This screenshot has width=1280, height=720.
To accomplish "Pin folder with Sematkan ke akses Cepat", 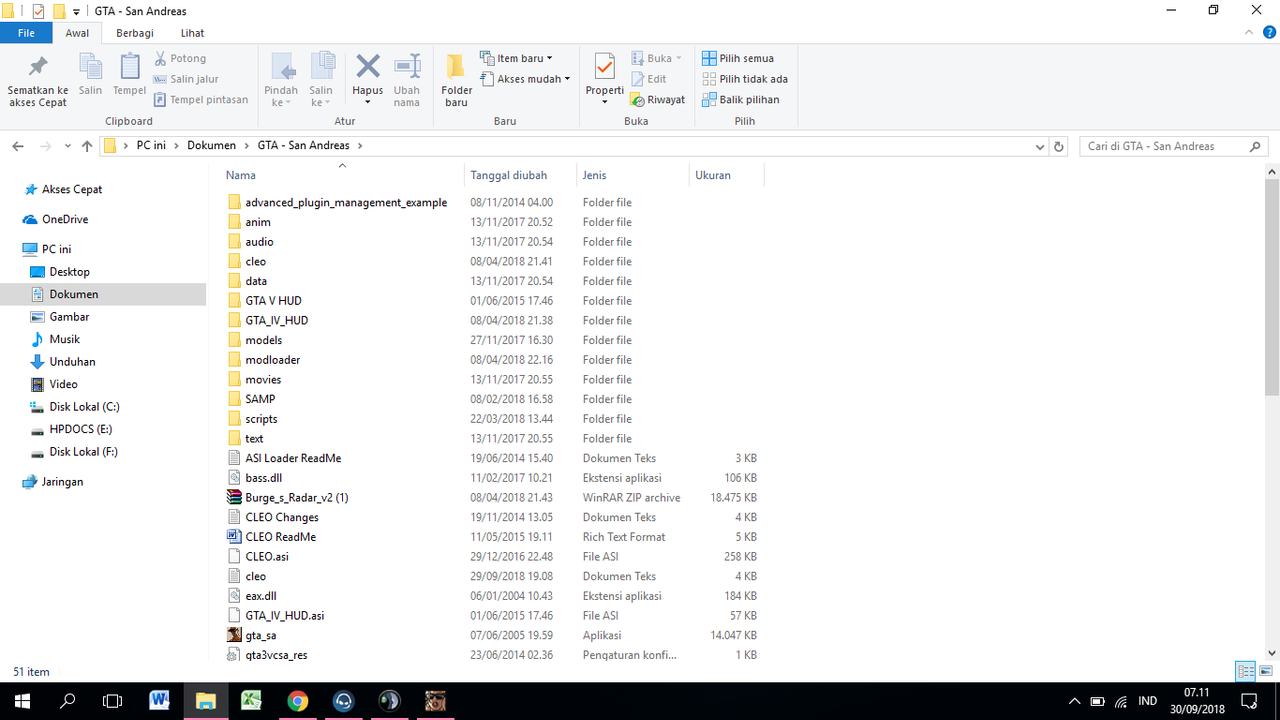I will pos(38,80).
